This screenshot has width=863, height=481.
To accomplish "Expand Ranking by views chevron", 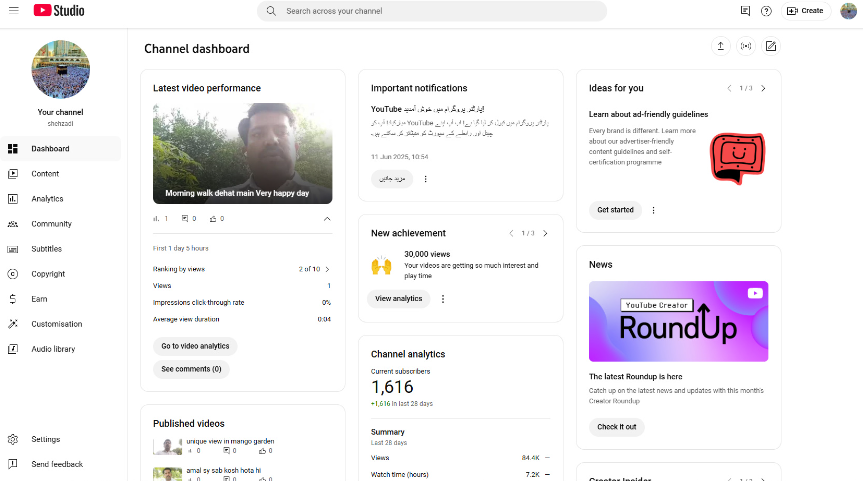I will click(x=327, y=269).
